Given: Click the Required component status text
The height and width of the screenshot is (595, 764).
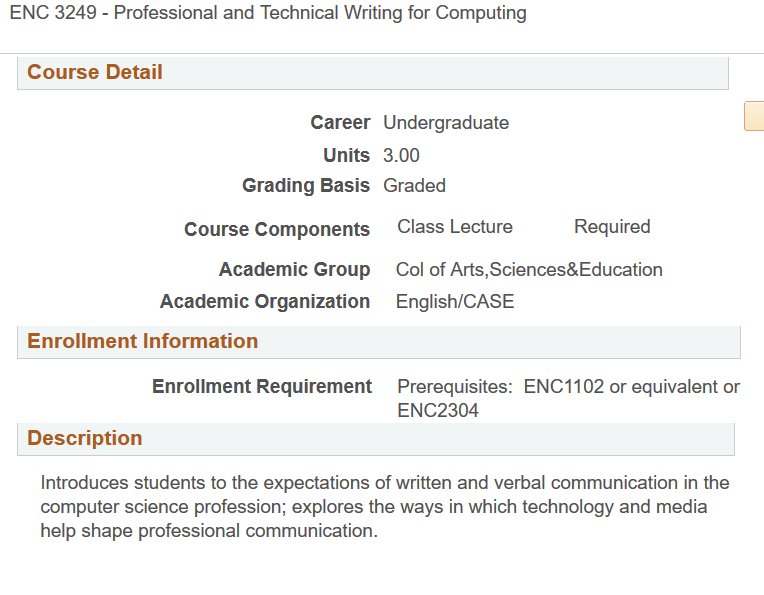Looking at the screenshot, I should pyautogui.click(x=612, y=227).
